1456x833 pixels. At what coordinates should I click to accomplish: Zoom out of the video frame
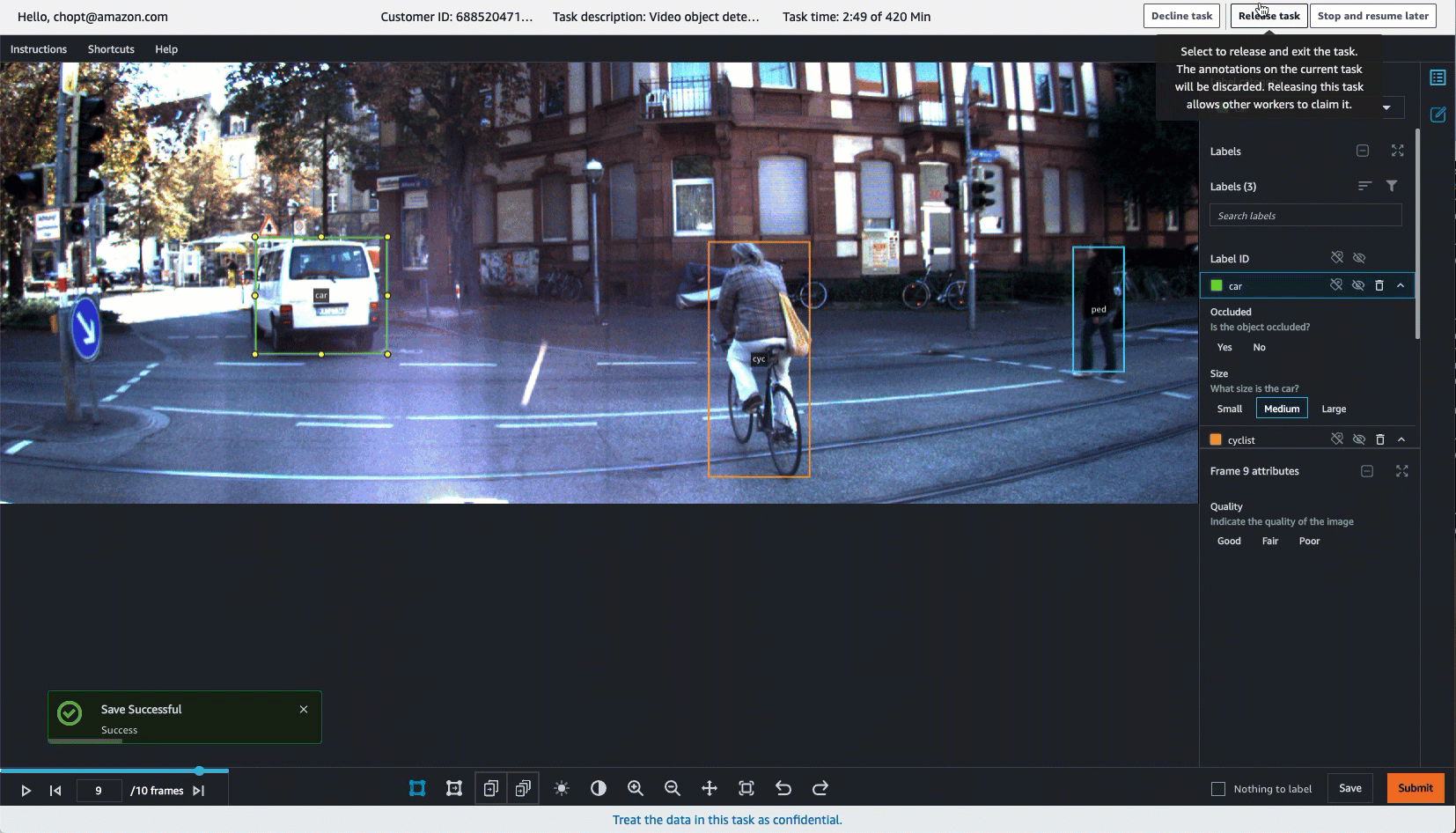[673, 788]
